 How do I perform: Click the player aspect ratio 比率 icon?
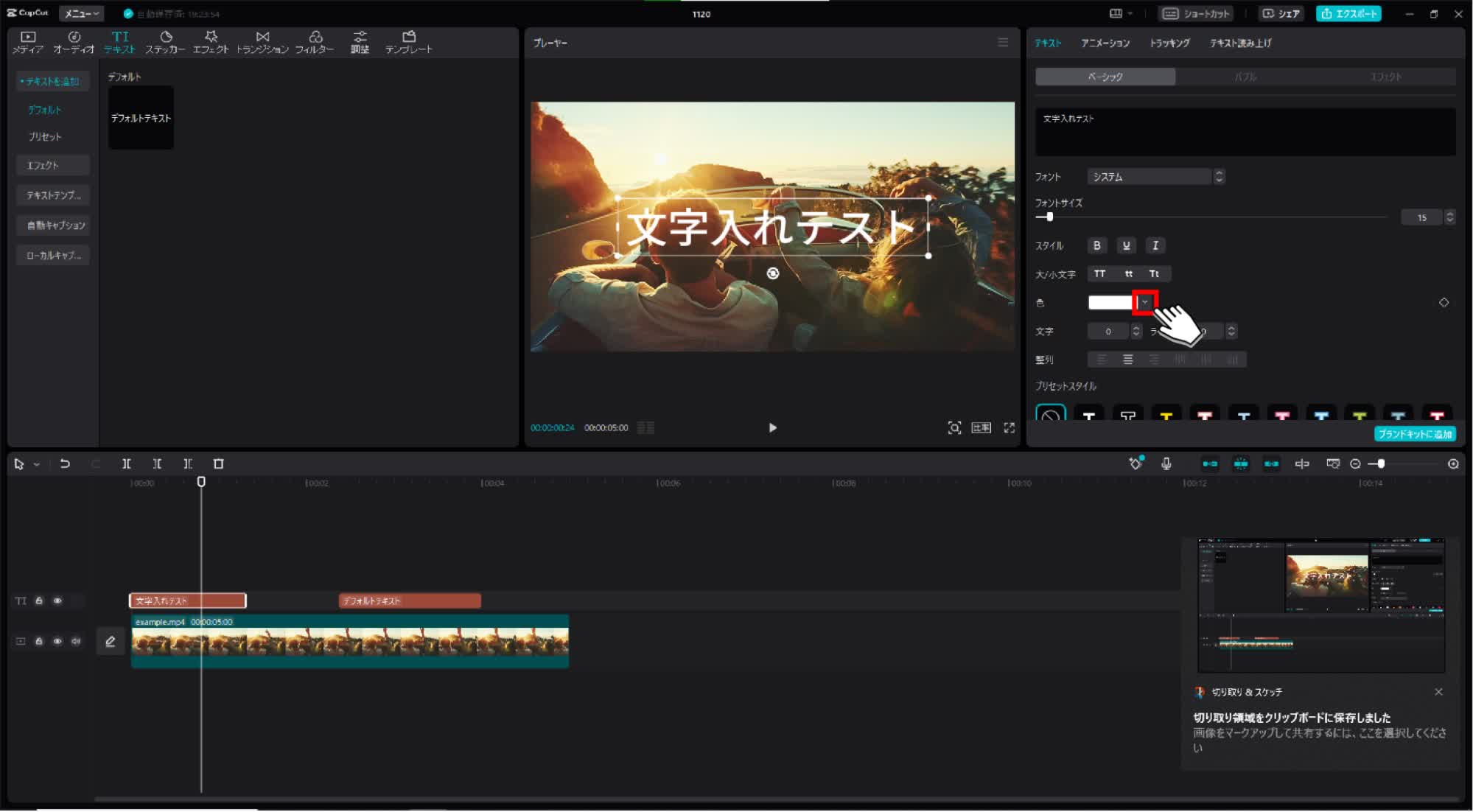pyautogui.click(x=982, y=428)
